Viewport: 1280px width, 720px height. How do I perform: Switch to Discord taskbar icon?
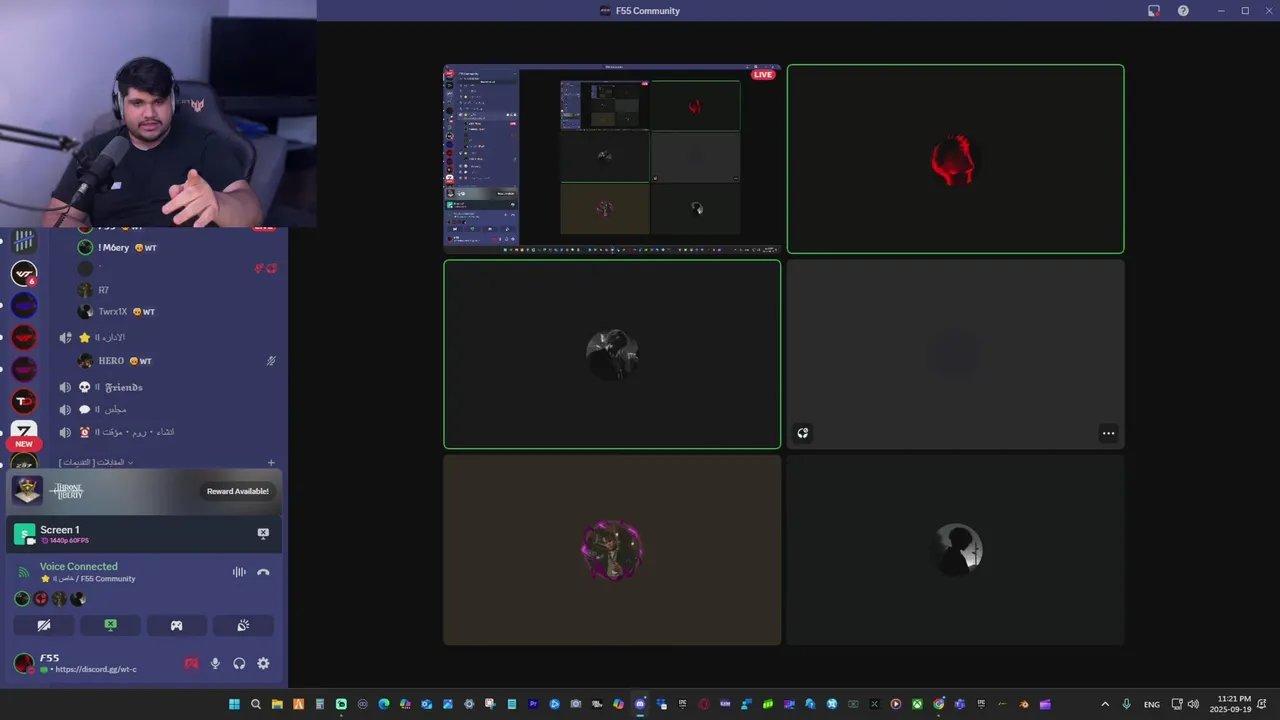pyautogui.click(x=640, y=704)
